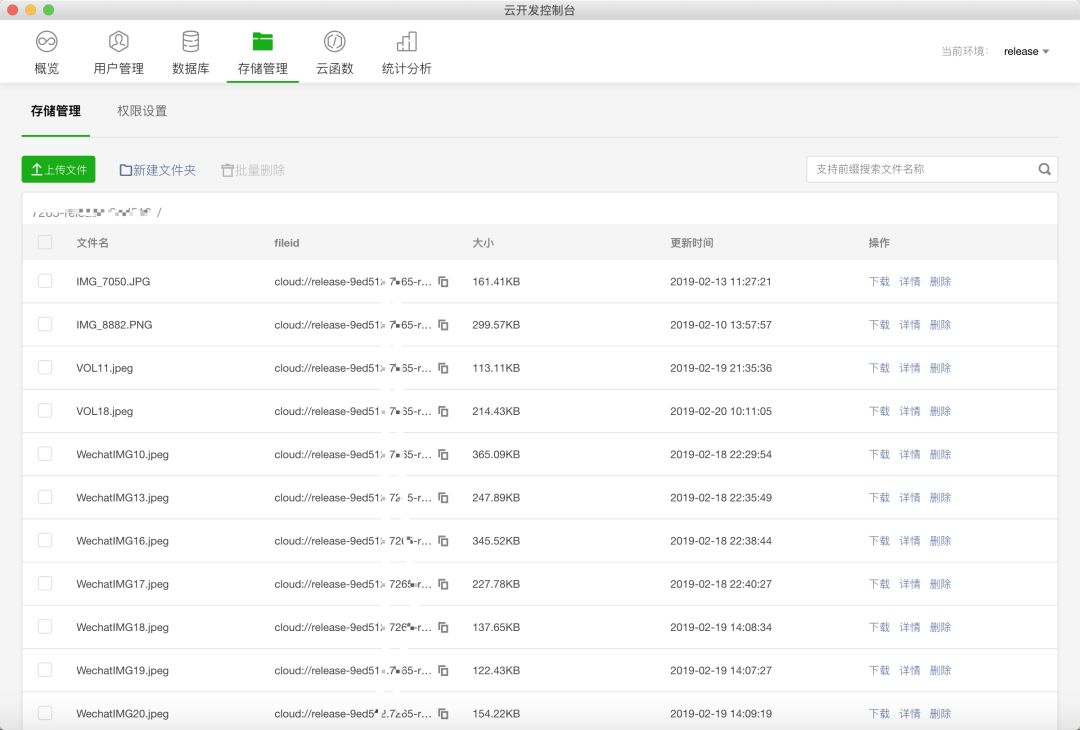Open 用户管理 user management

[x=118, y=53]
